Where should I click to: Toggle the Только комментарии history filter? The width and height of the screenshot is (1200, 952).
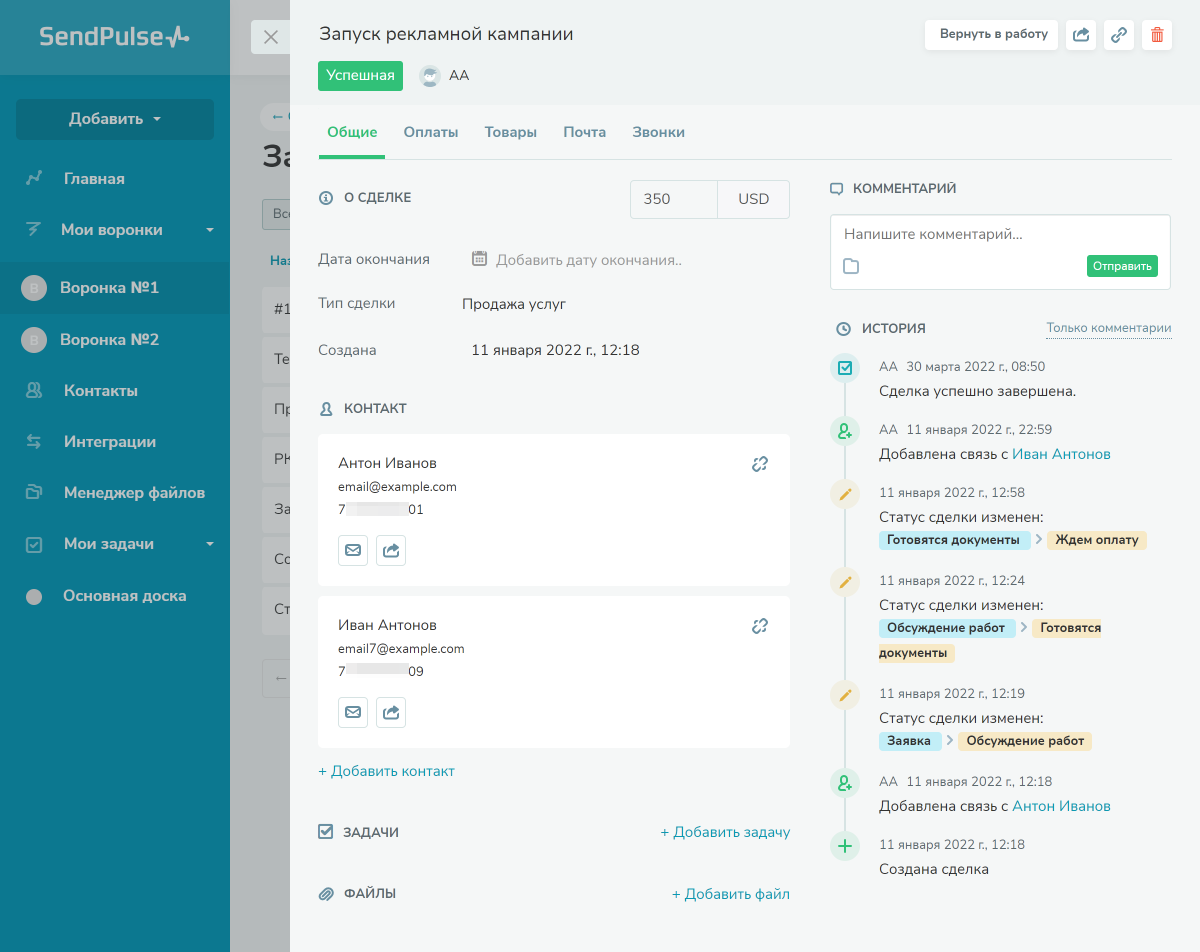[1109, 328]
